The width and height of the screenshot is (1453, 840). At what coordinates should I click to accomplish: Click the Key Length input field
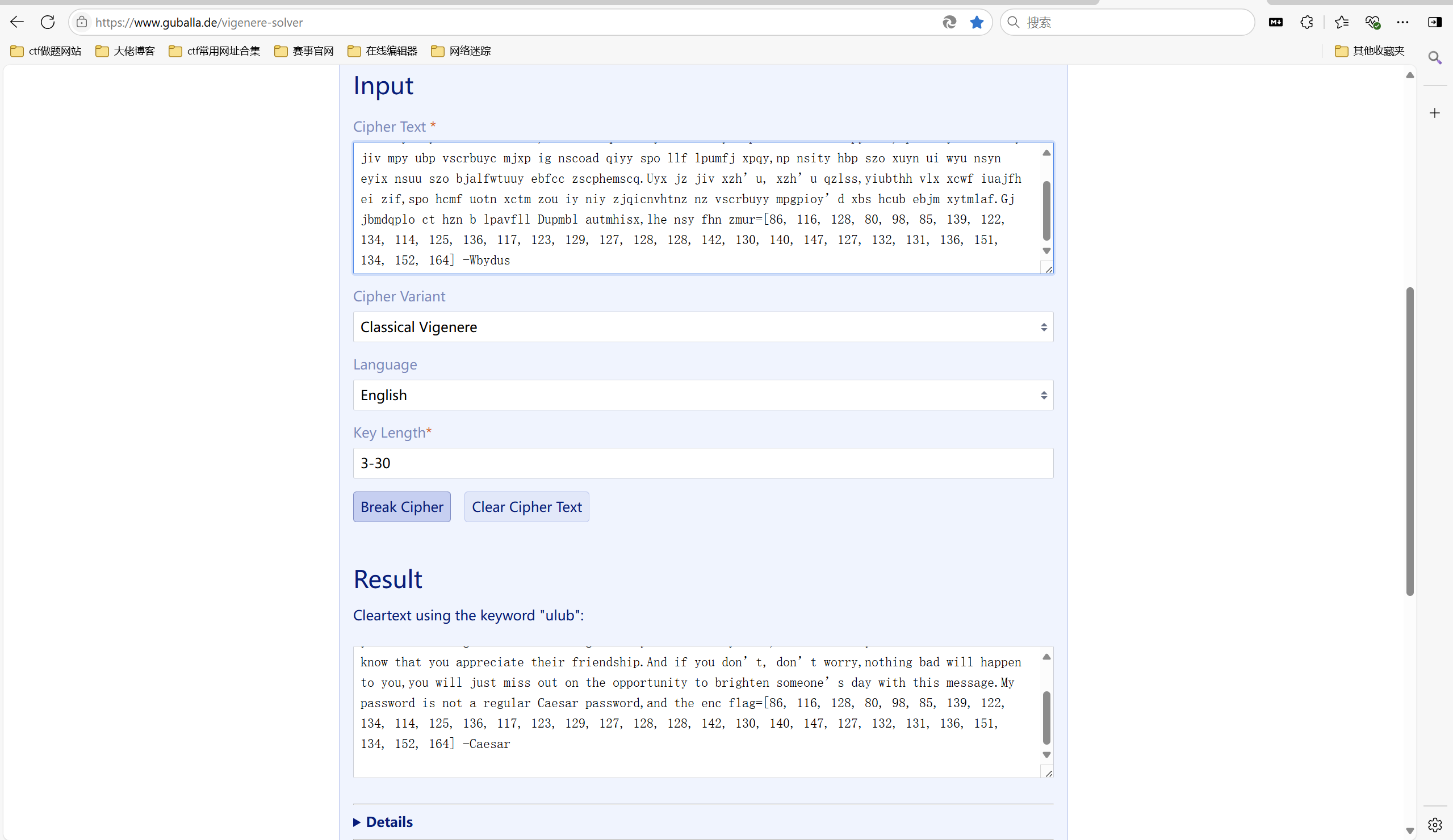coord(703,463)
